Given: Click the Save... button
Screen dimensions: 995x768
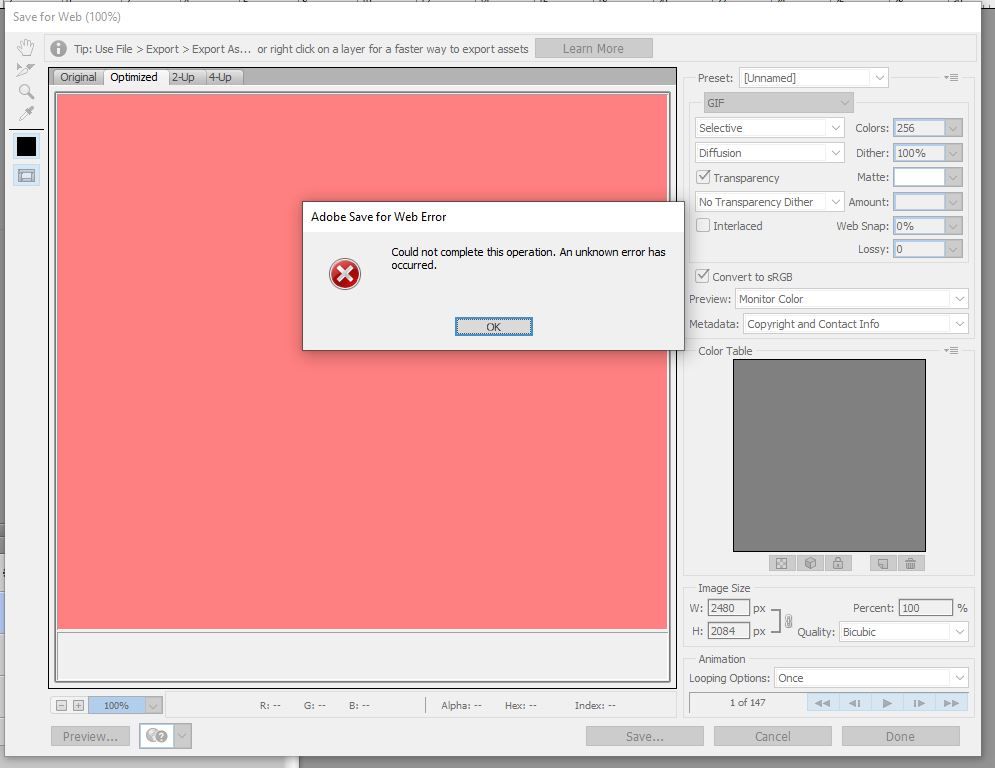Looking at the screenshot, I should tap(645, 736).
